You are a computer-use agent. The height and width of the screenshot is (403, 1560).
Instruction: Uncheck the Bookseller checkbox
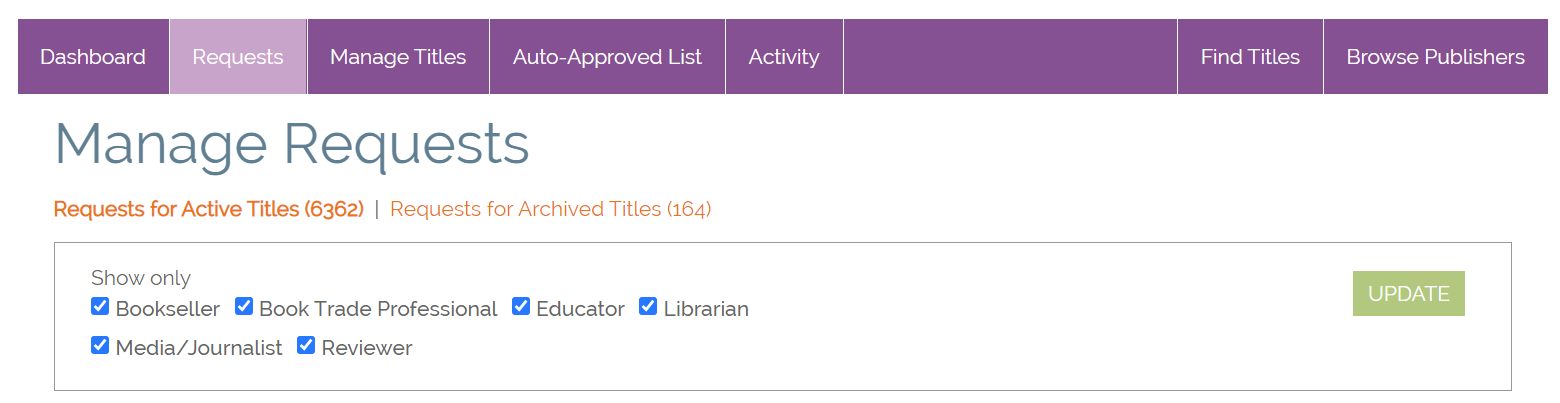pos(100,306)
